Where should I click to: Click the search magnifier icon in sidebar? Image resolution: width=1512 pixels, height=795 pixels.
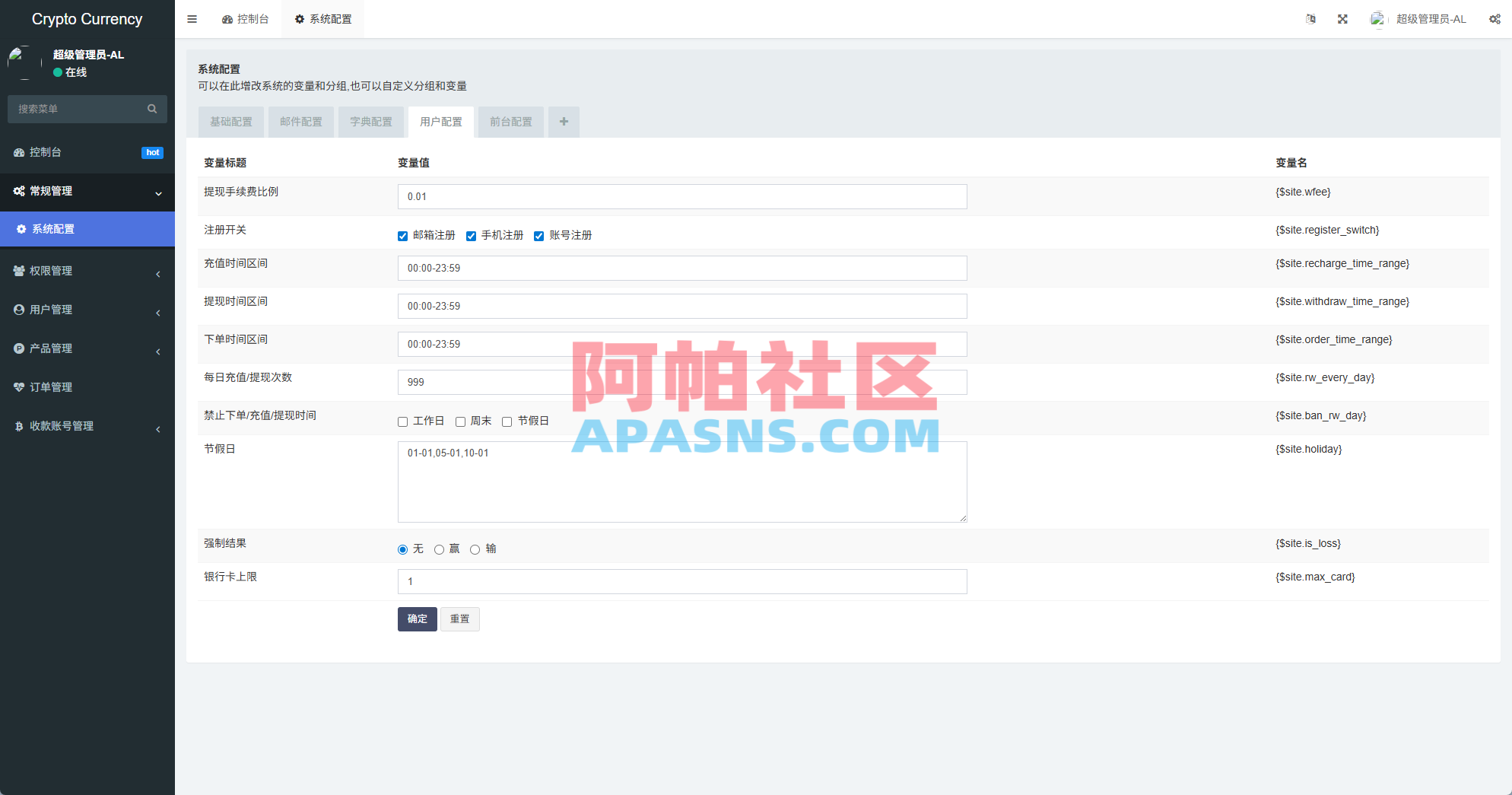pyautogui.click(x=152, y=109)
